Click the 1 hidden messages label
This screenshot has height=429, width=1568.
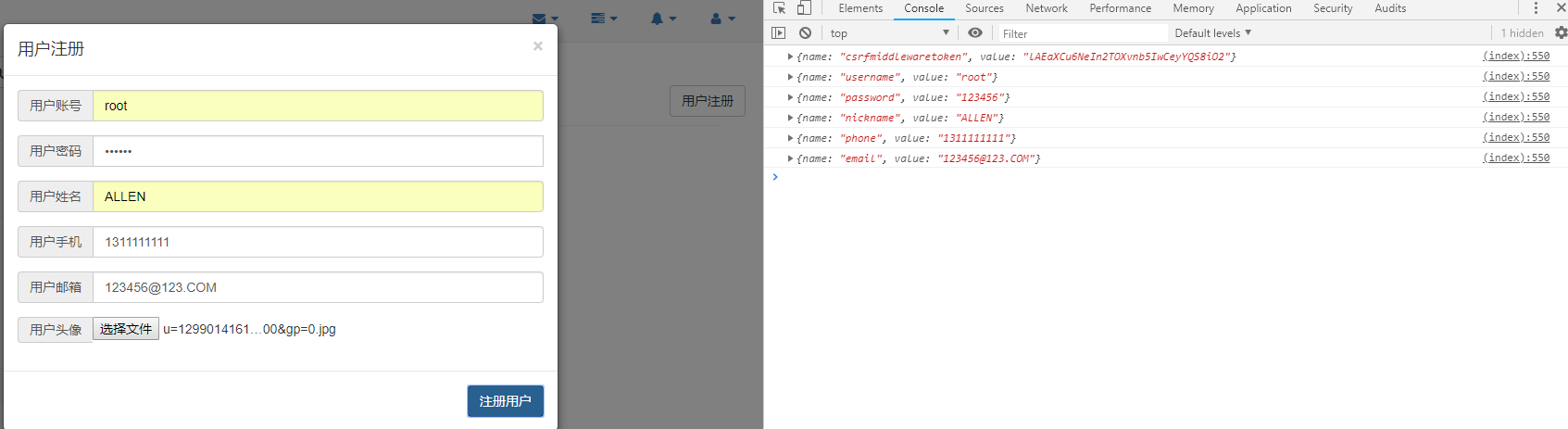click(1522, 33)
